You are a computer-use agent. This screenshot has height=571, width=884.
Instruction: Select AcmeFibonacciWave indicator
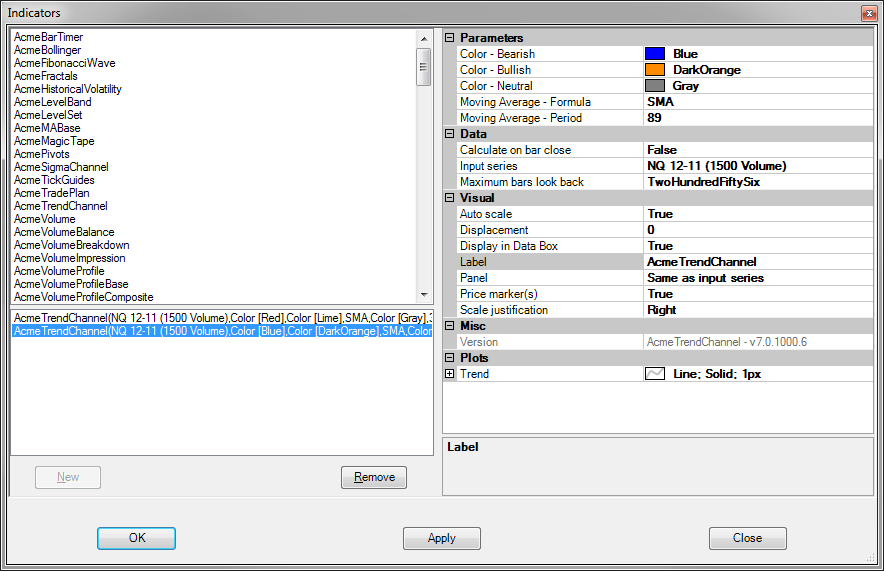point(65,63)
